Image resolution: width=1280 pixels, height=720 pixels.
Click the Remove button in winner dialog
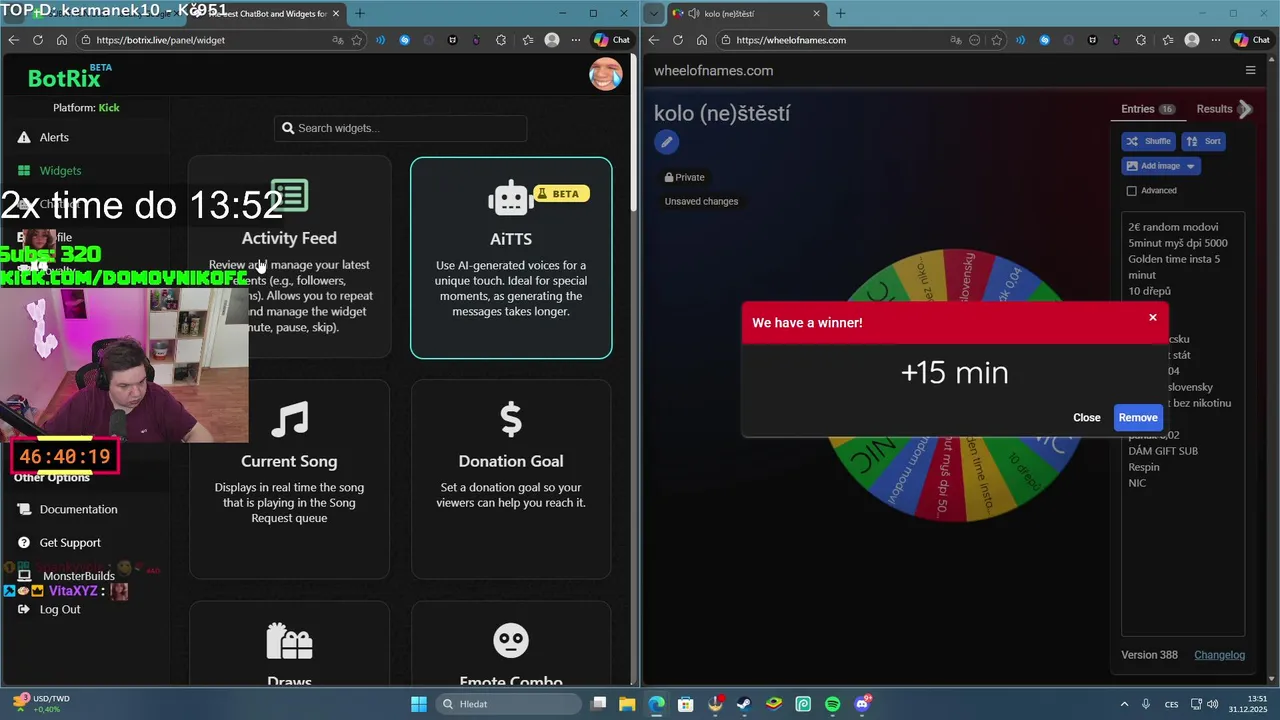tap(1138, 418)
